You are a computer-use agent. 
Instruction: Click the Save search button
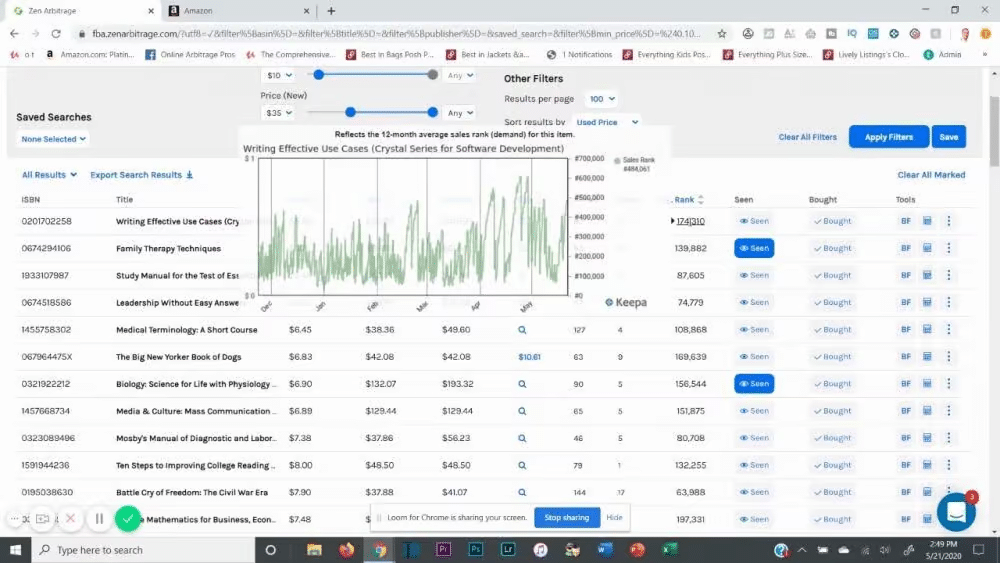pos(948,137)
